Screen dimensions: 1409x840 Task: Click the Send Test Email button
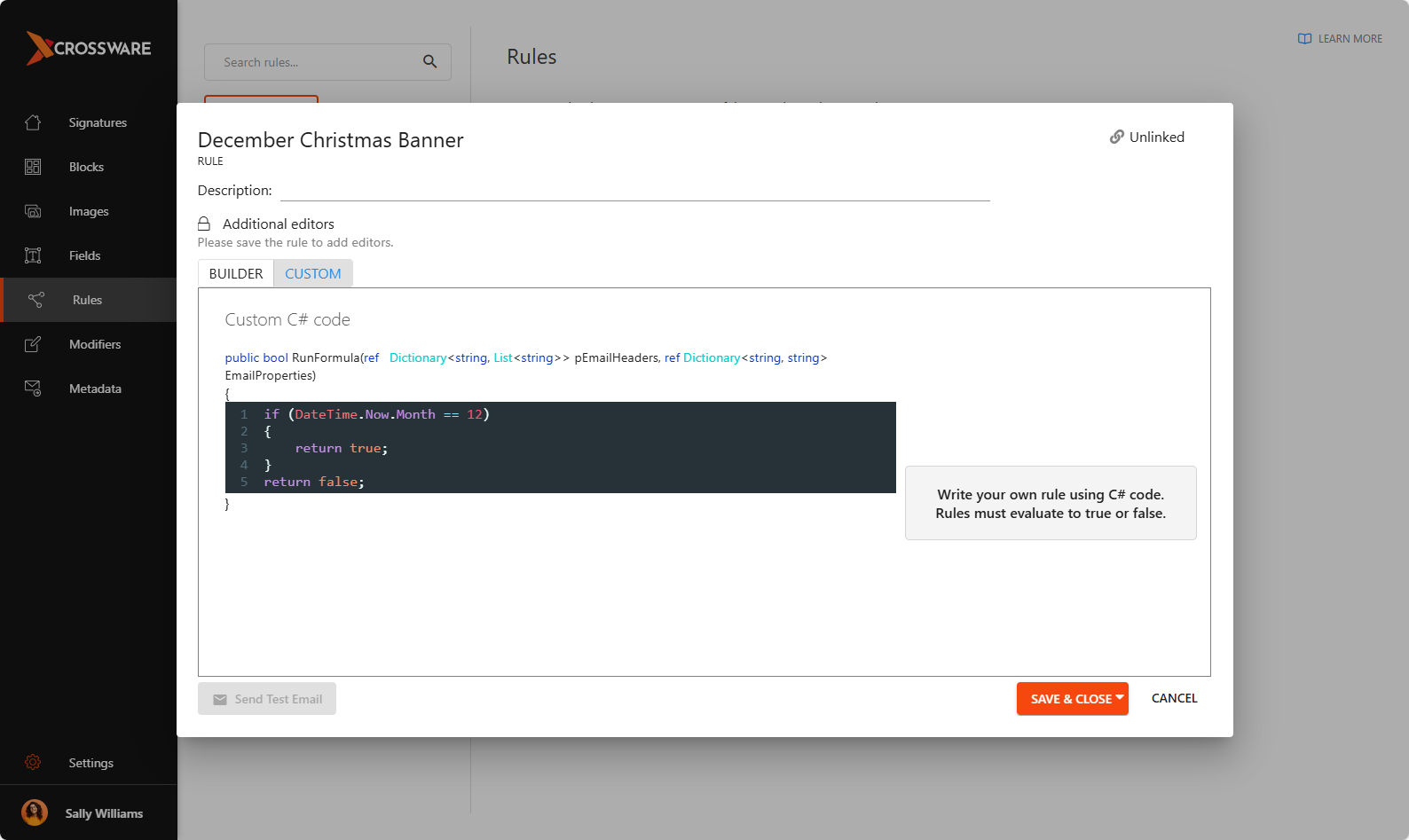click(267, 699)
